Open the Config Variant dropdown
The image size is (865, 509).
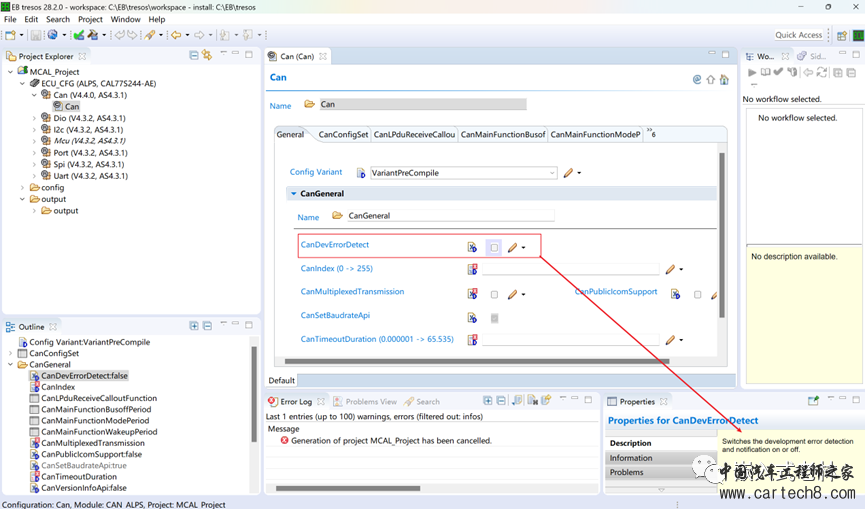[552, 173]
